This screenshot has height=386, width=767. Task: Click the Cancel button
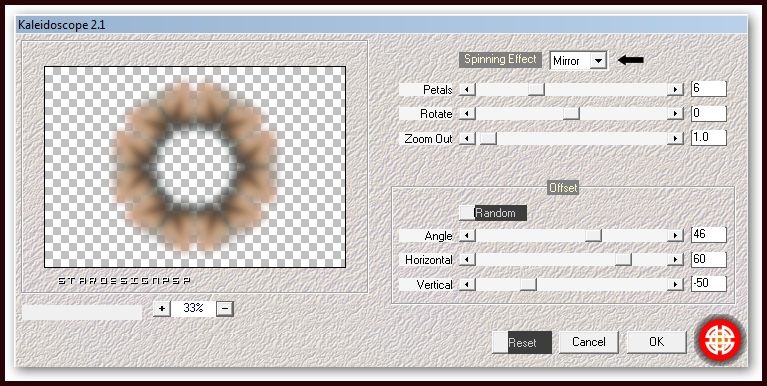coord(588,342)
